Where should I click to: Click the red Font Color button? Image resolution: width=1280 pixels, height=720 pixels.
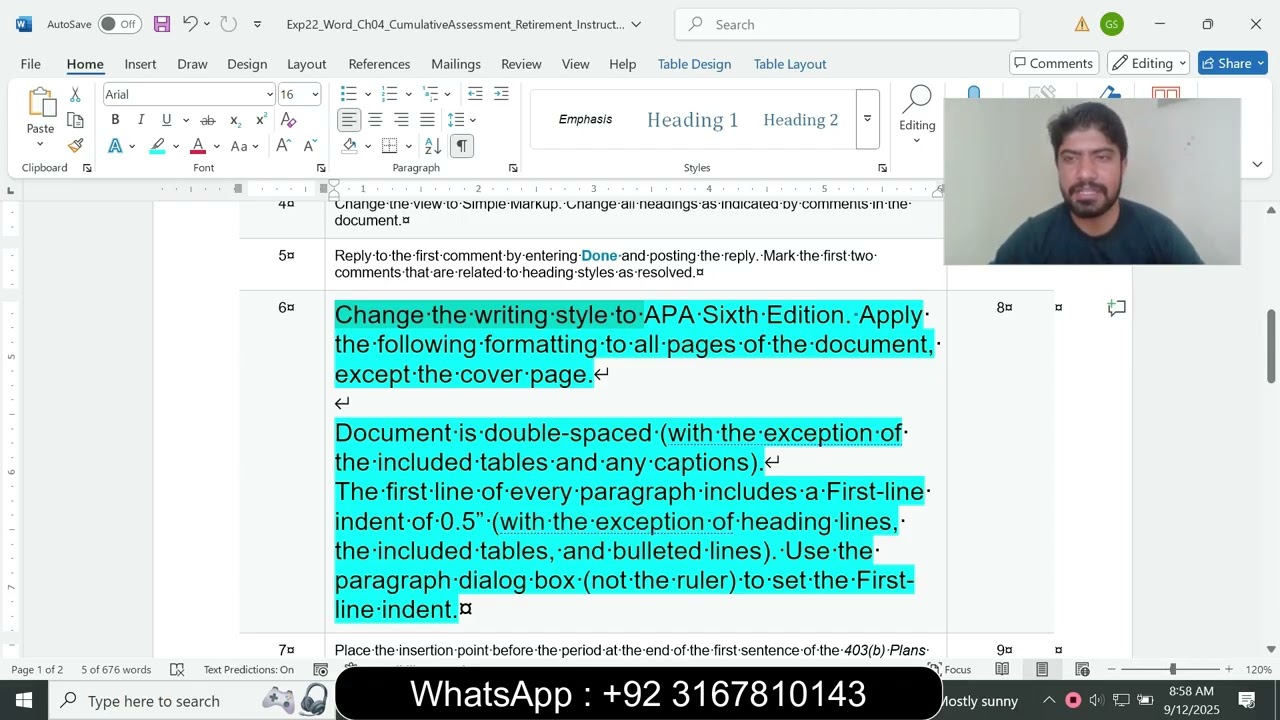(198, 146)
